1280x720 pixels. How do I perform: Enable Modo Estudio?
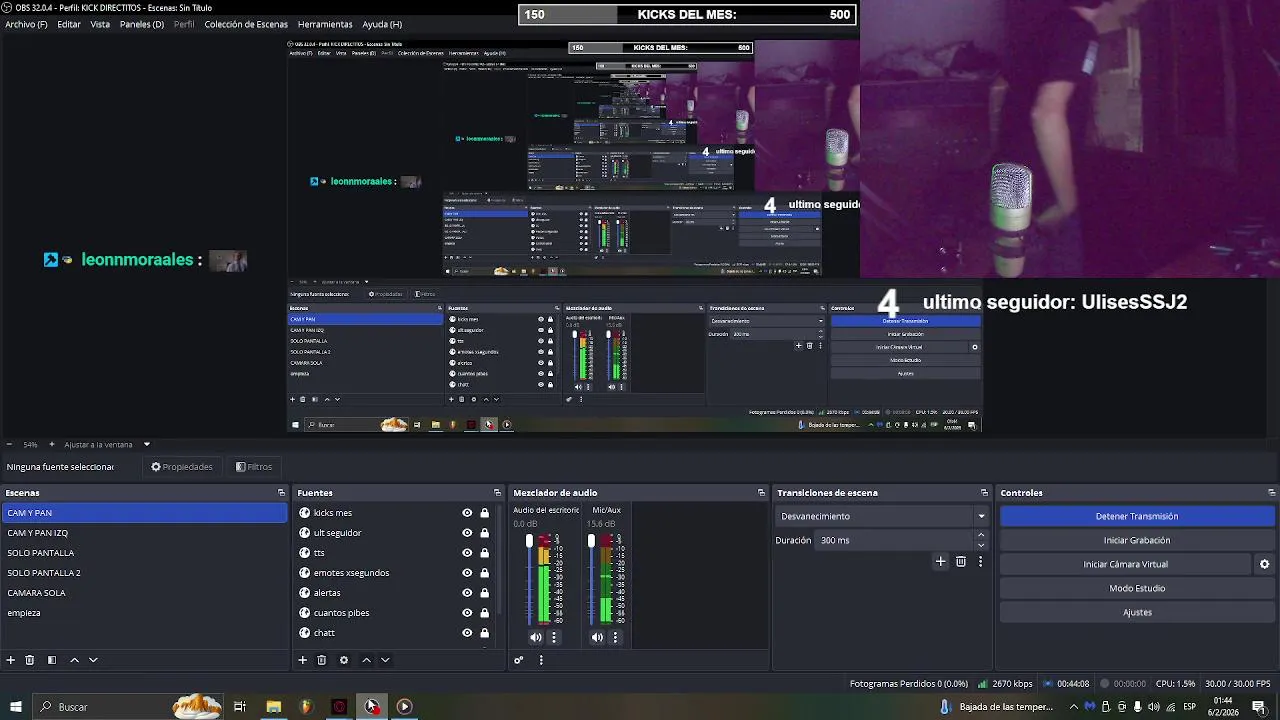[1137, 588]
